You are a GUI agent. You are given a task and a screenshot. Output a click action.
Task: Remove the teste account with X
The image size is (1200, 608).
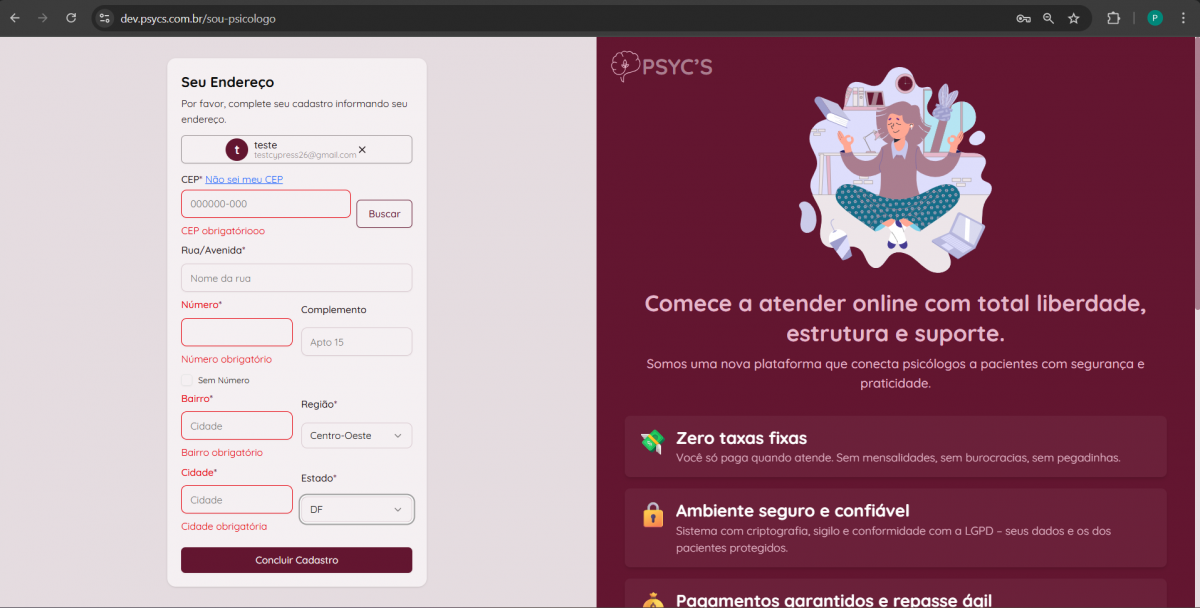(x=362, y=149)
